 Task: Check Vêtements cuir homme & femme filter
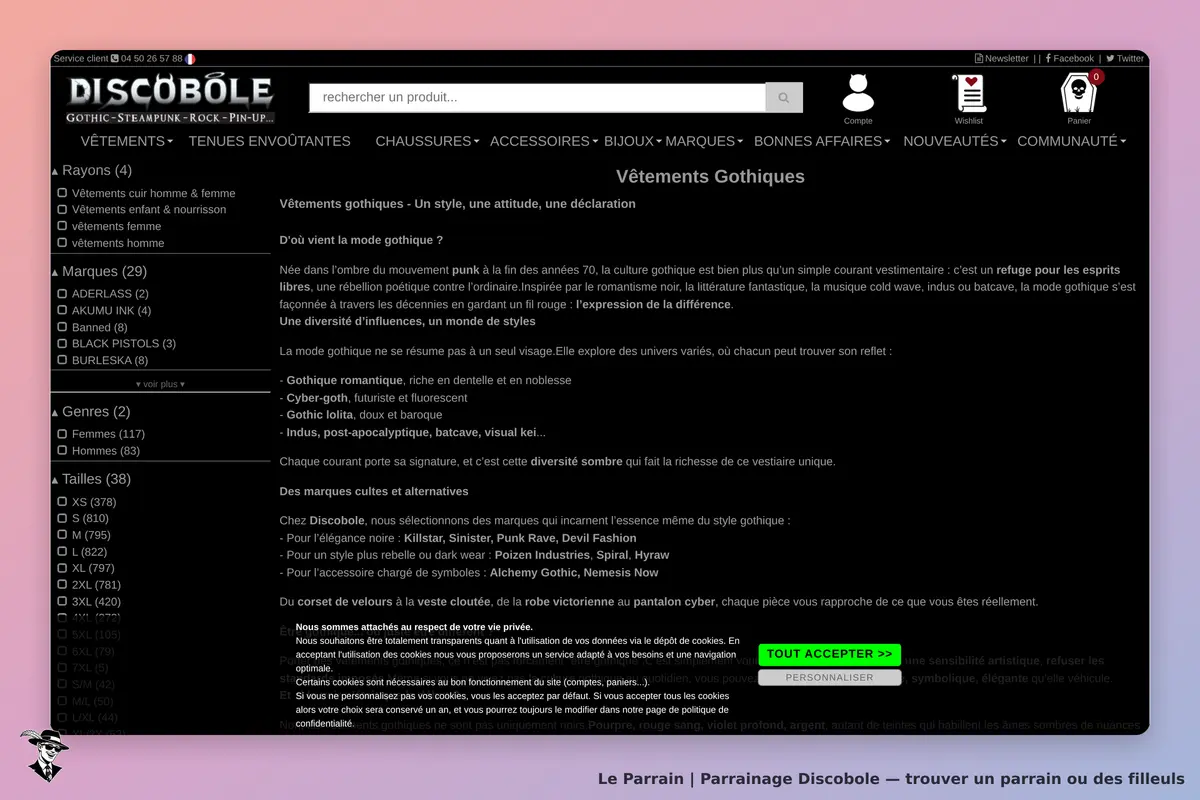pyautogui.click(x=62, y=193)
